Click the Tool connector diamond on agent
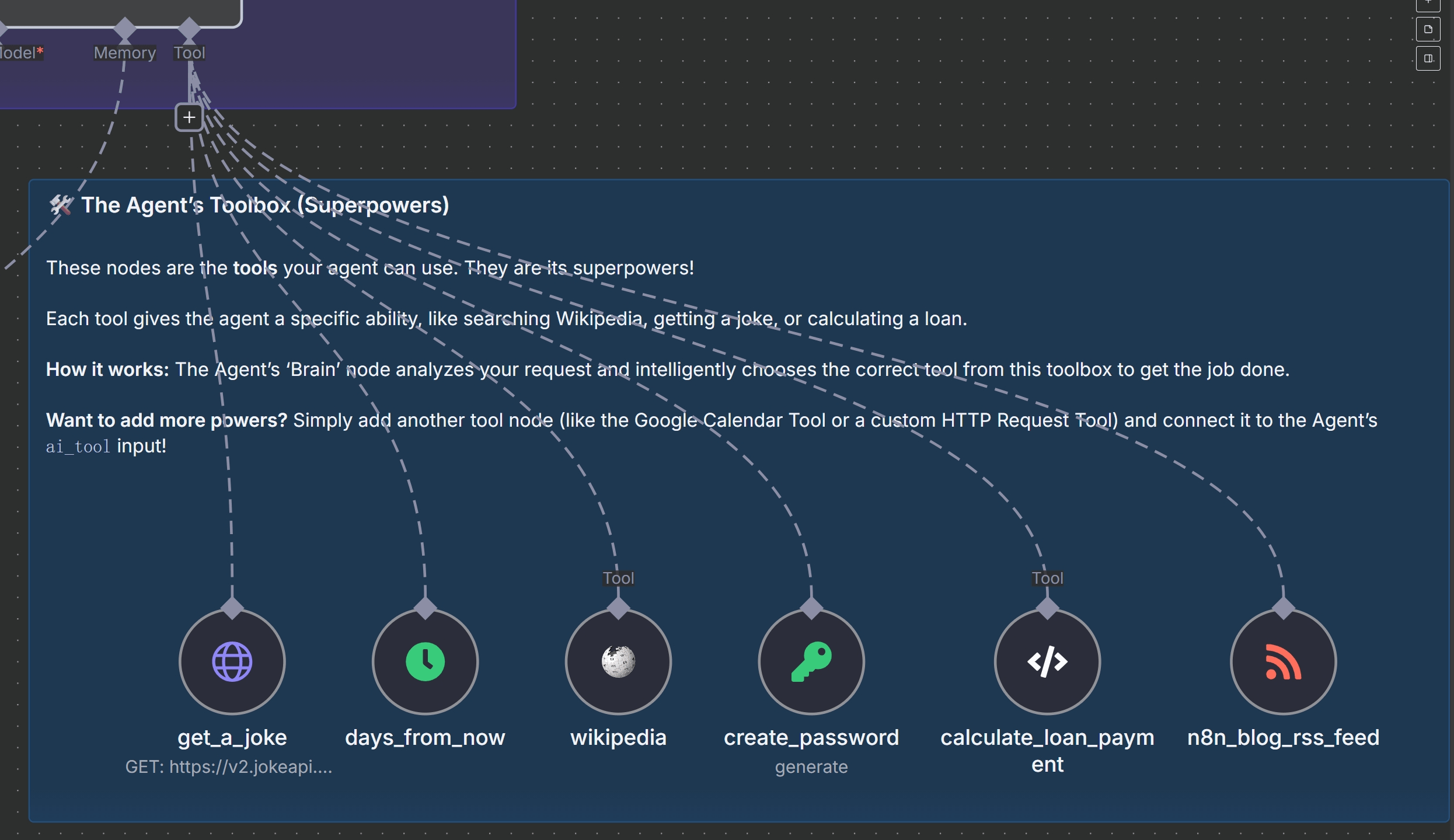This screenshot has height=840, width=1454. coord(189,27)
